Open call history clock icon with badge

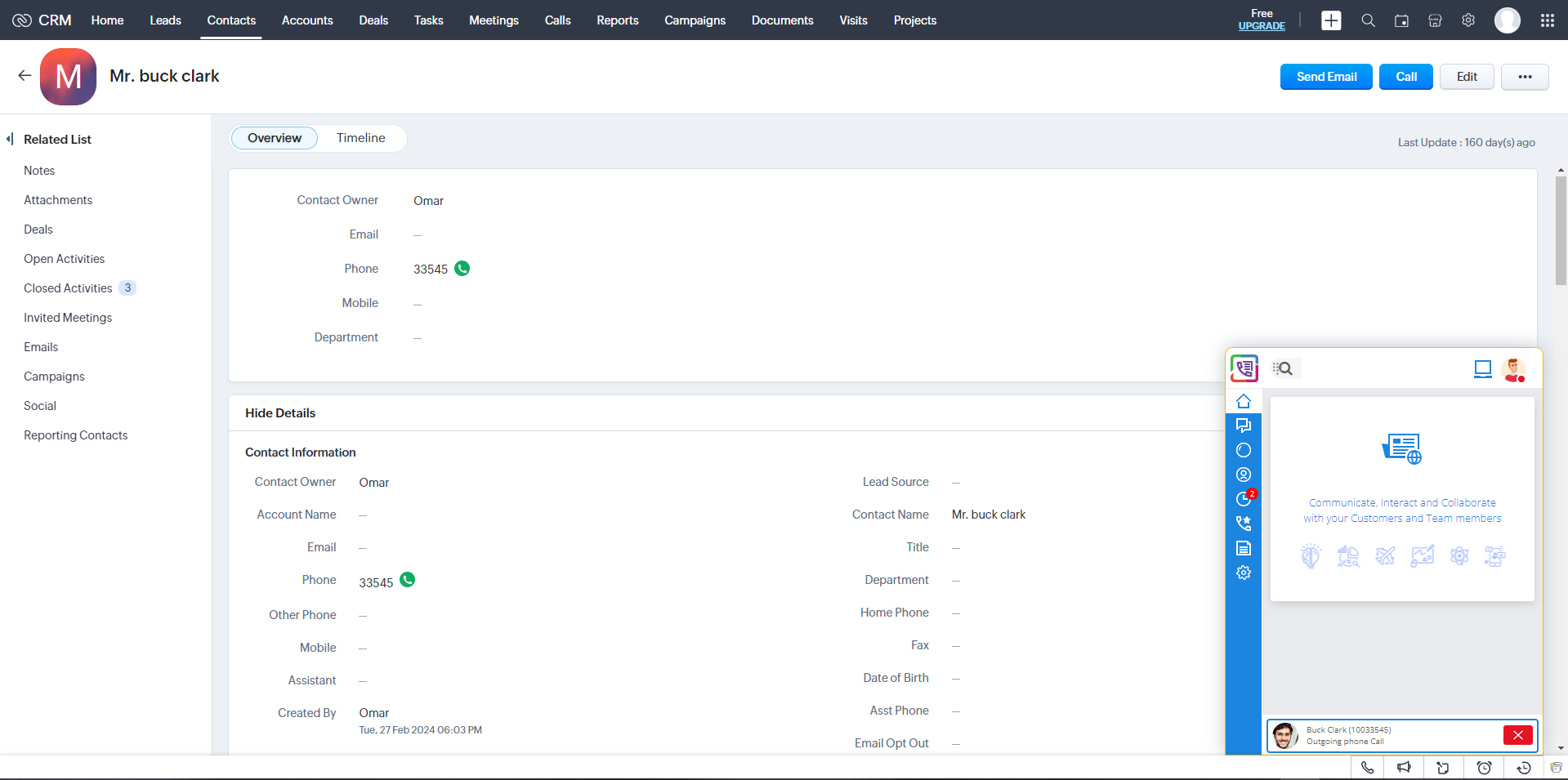coord(1244,499)
